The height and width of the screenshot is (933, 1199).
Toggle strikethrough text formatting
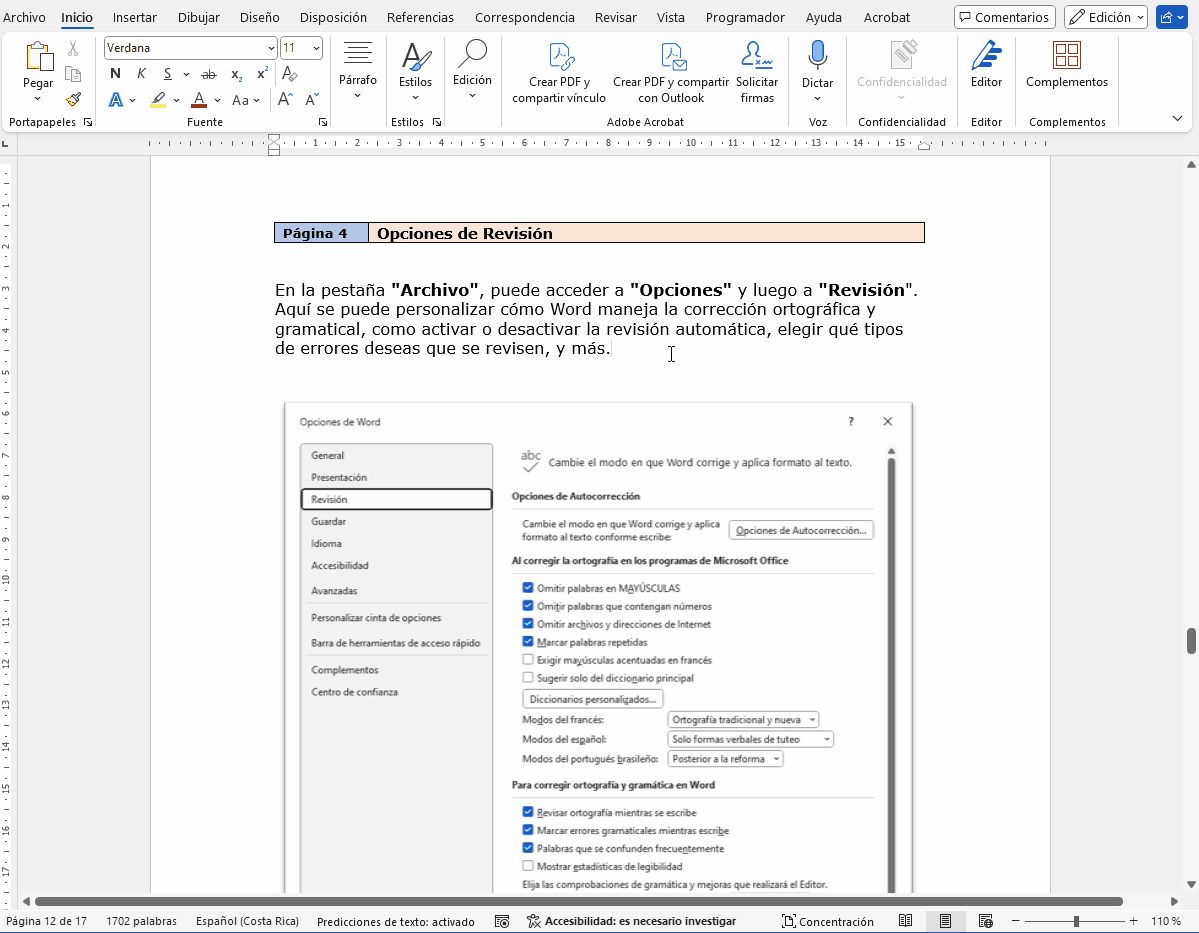[209, 74]
